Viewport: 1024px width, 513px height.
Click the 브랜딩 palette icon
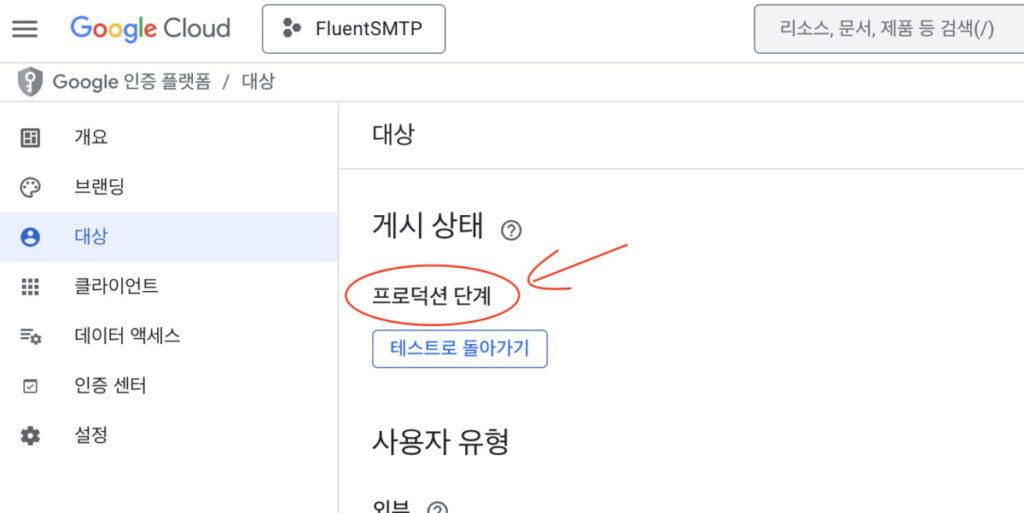pyautogui.click(x=30, y=188)
